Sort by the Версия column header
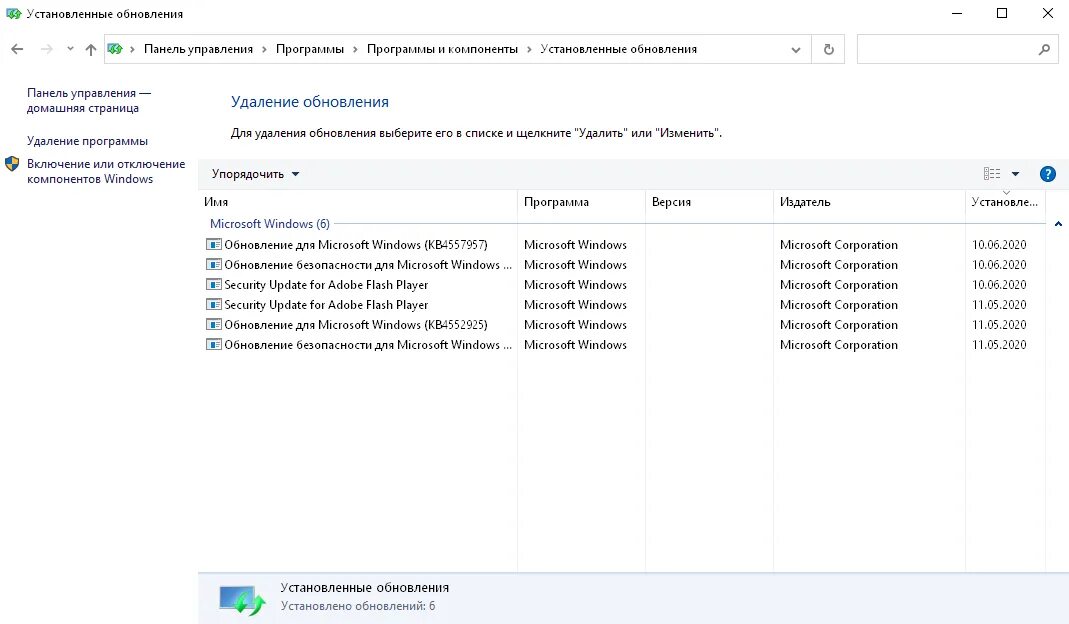This screenshot has height=624, width=1069. click(x=710, y=202)
